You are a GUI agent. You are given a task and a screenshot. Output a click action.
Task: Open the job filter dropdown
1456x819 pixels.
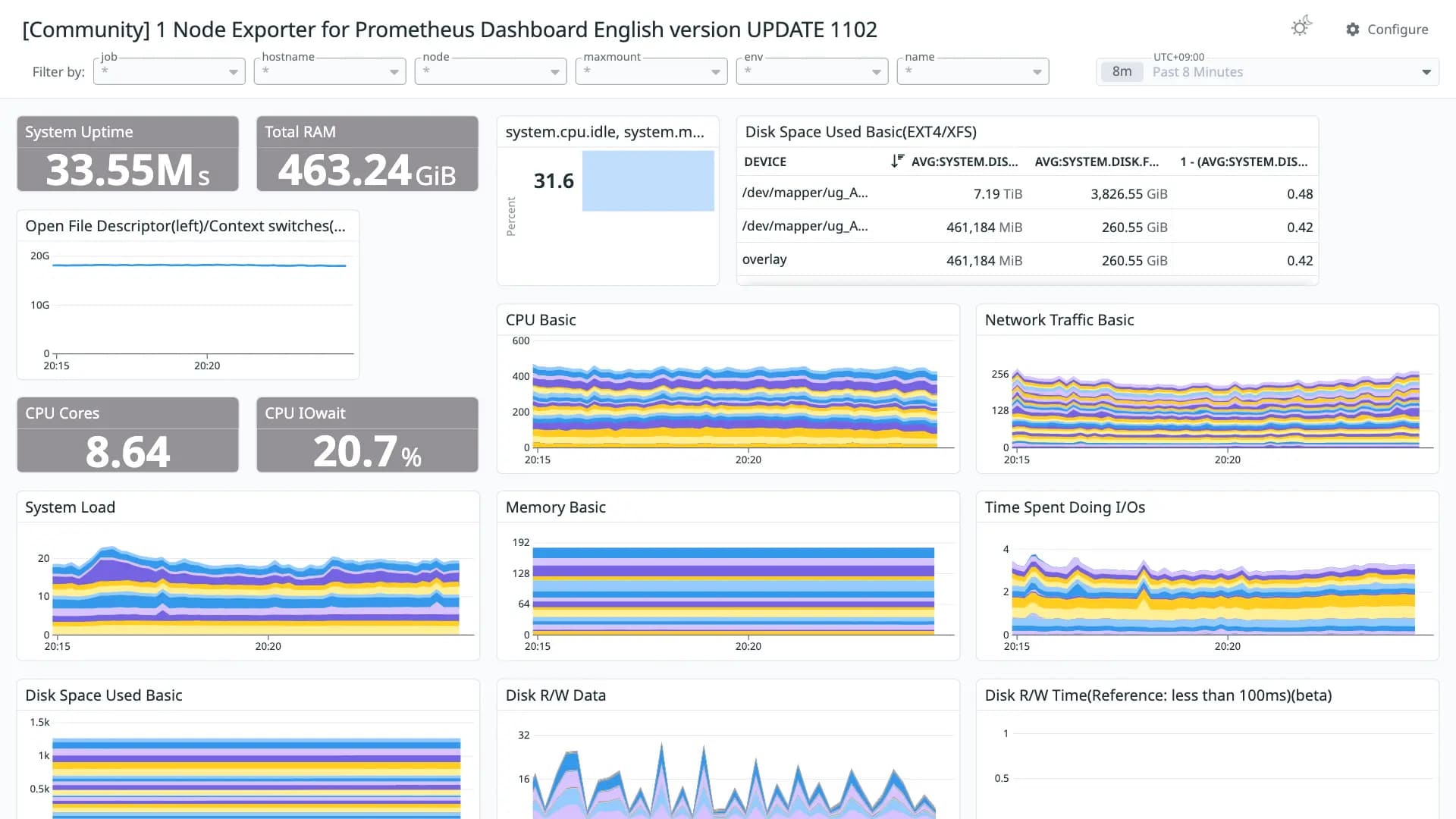point(169,71)
